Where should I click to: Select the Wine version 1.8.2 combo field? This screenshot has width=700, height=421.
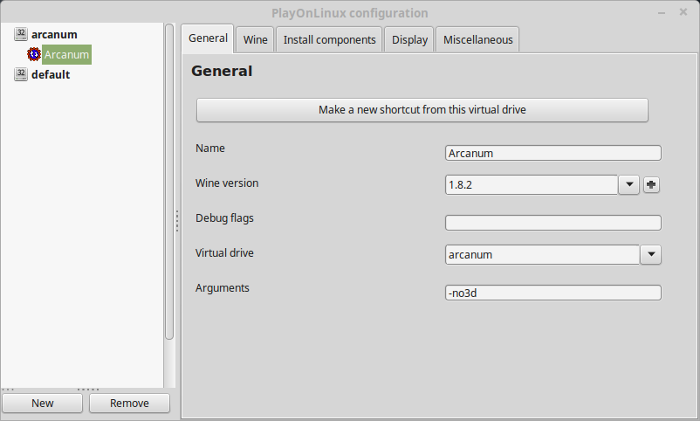[x=532, y=185]
